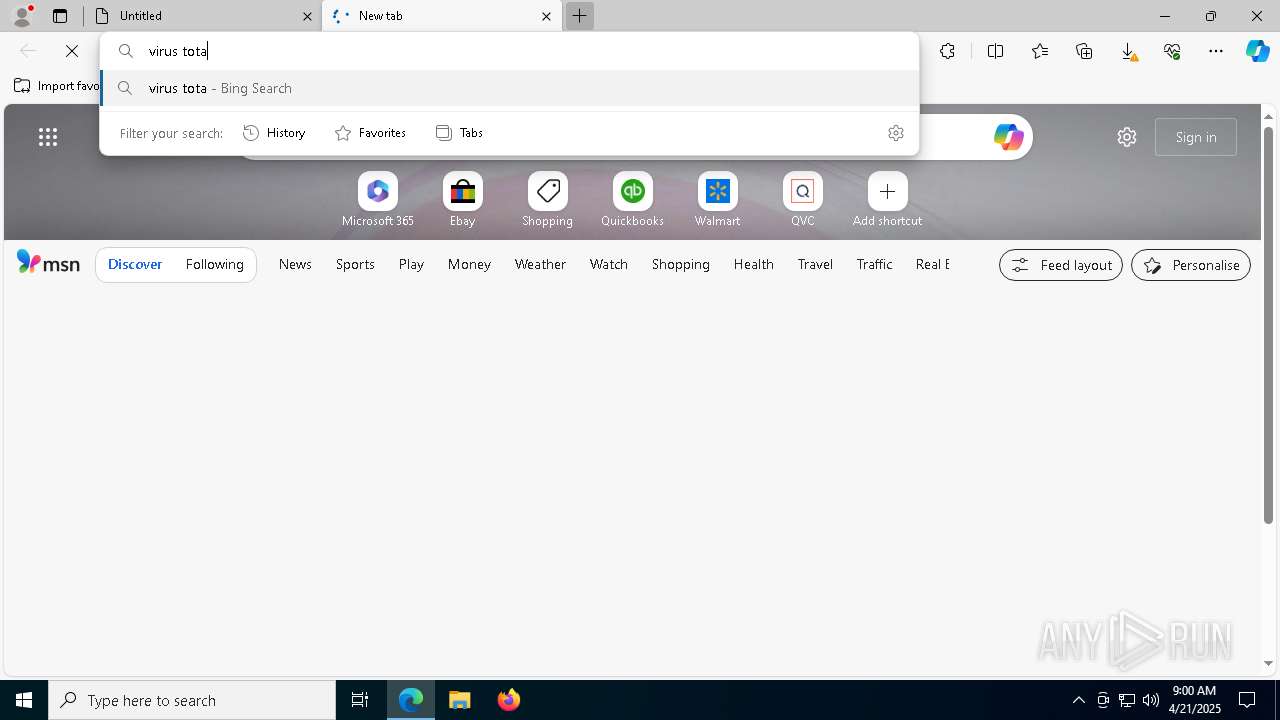Open a new tab with plus button
The image size is (1280, 720).
click(579, 16)
